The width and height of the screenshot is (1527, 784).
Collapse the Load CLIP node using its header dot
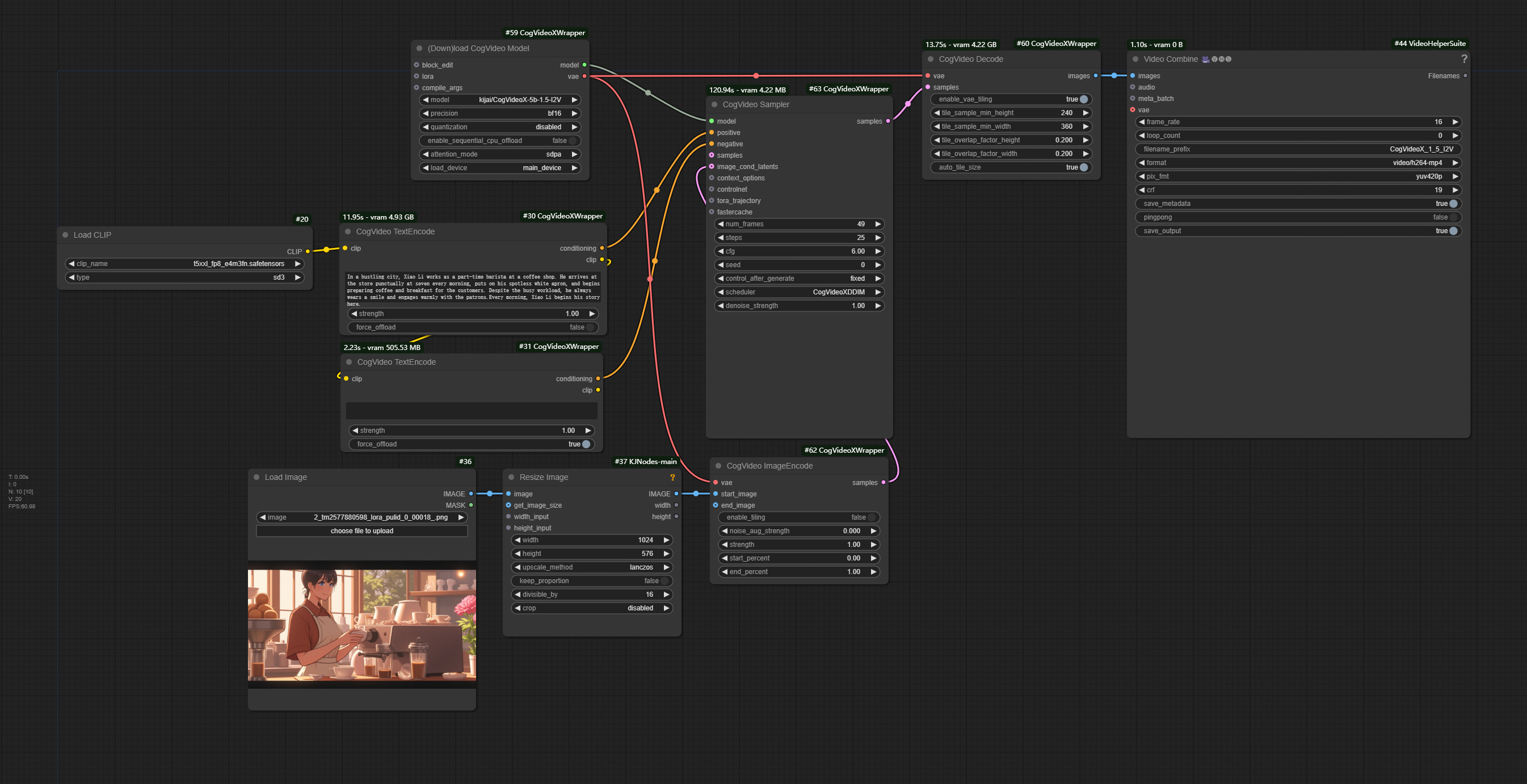coord(65,235)
